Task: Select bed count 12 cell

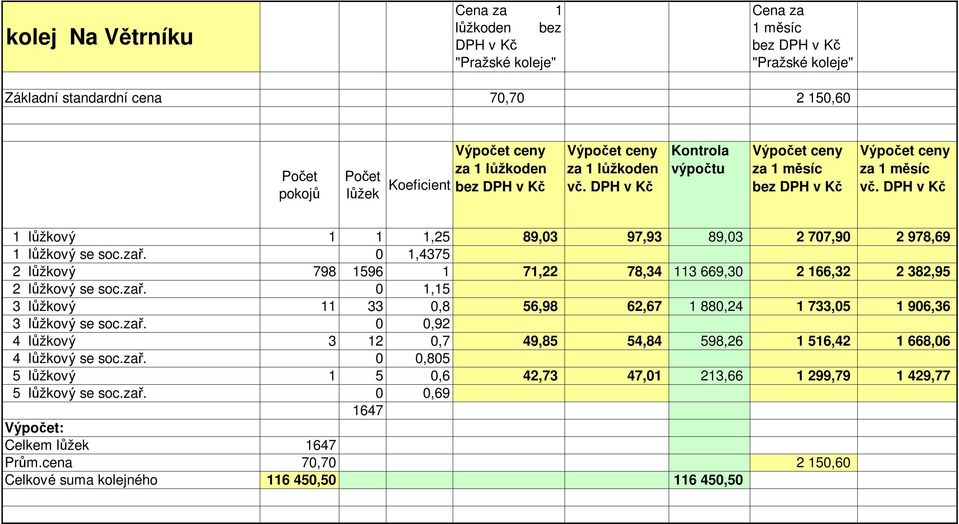Action: (x=363, y=341)
